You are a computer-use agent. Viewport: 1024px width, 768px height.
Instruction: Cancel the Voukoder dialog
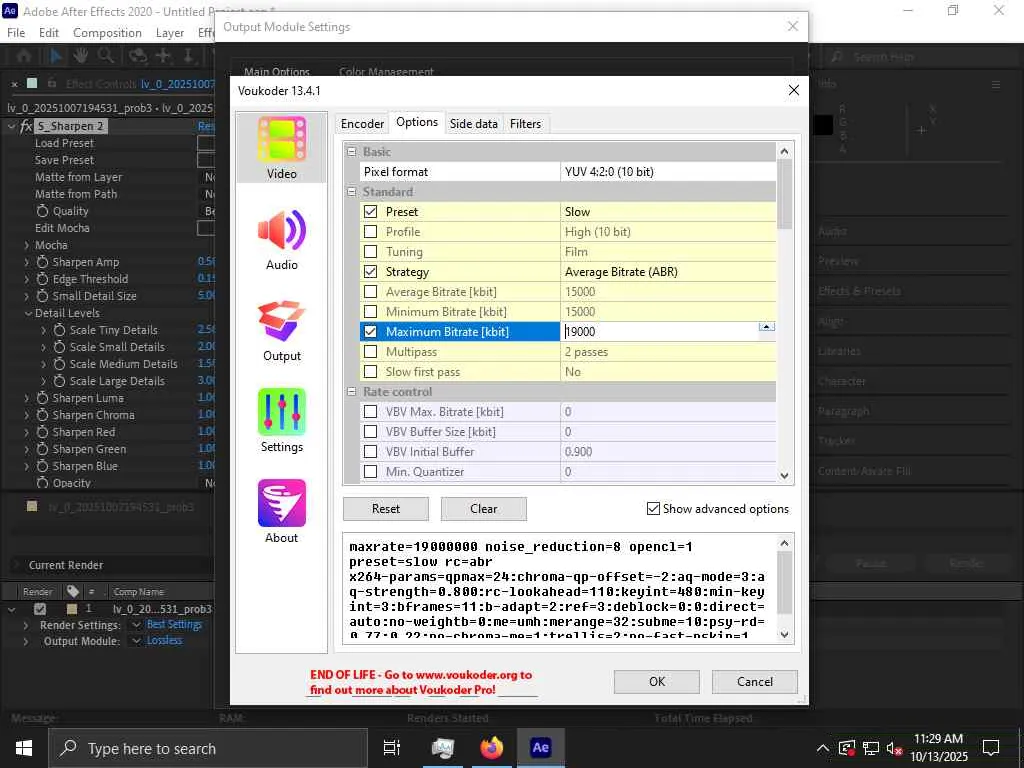pyautogui.click(x=754, y=682)
